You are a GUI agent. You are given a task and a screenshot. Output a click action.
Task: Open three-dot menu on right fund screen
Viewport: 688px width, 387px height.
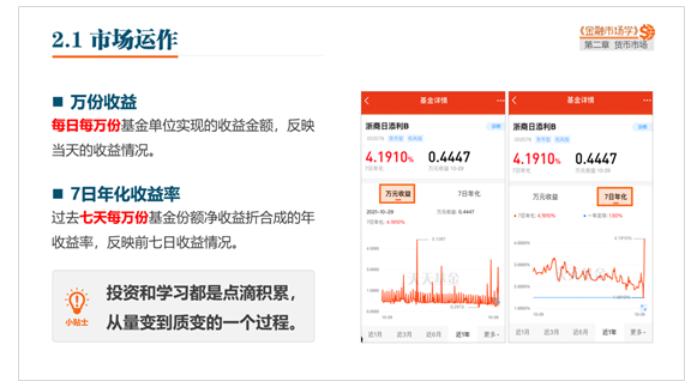click(x=647, y=100)
